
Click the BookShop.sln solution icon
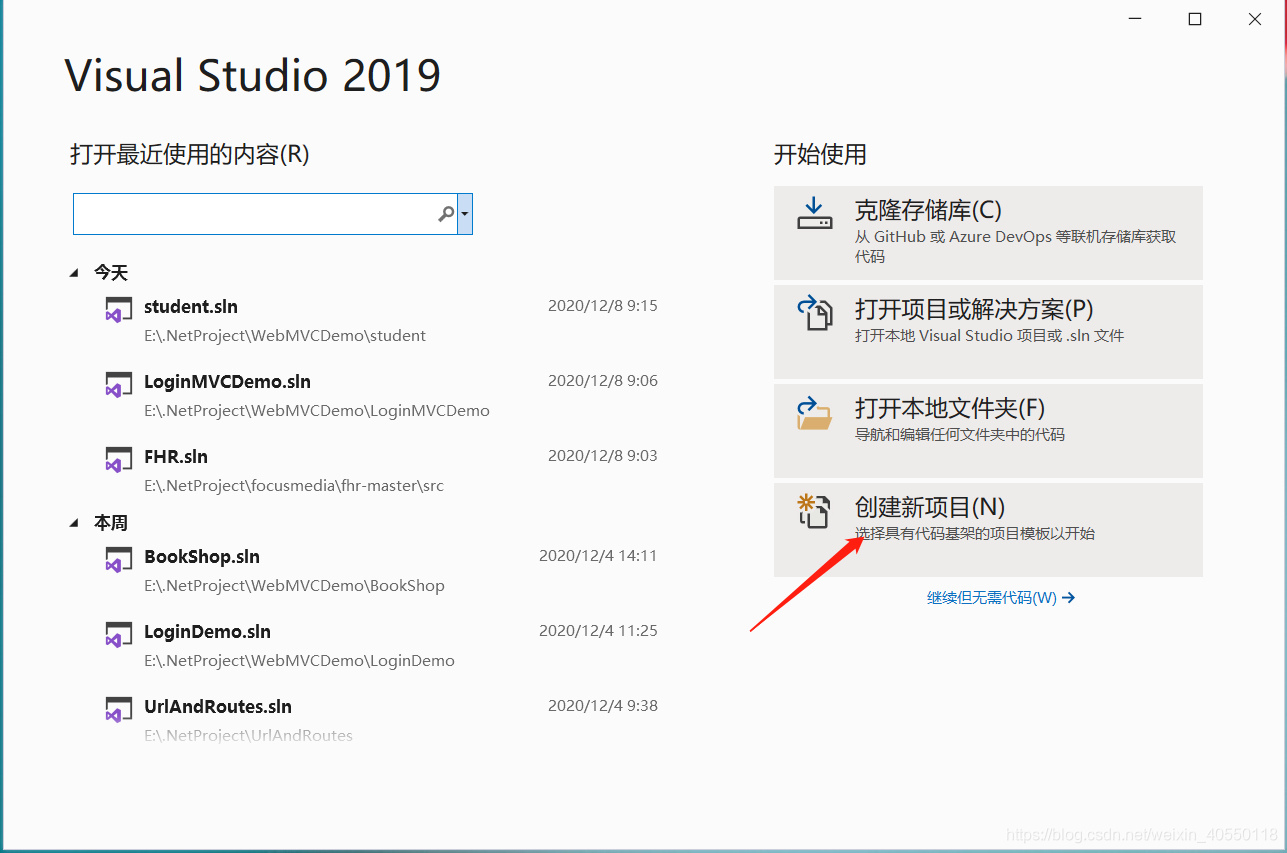tap(119, 559)
